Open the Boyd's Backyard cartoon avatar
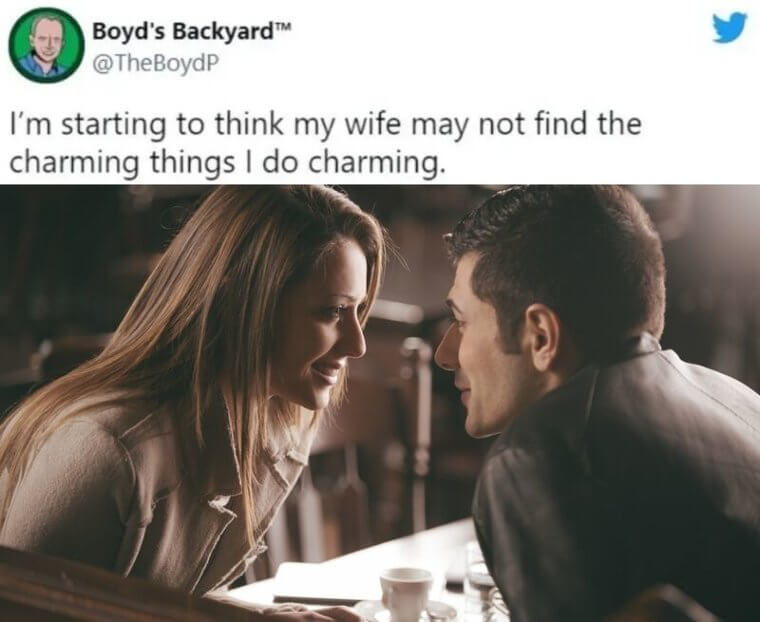 pyautogui.click(x=47, y=46)
